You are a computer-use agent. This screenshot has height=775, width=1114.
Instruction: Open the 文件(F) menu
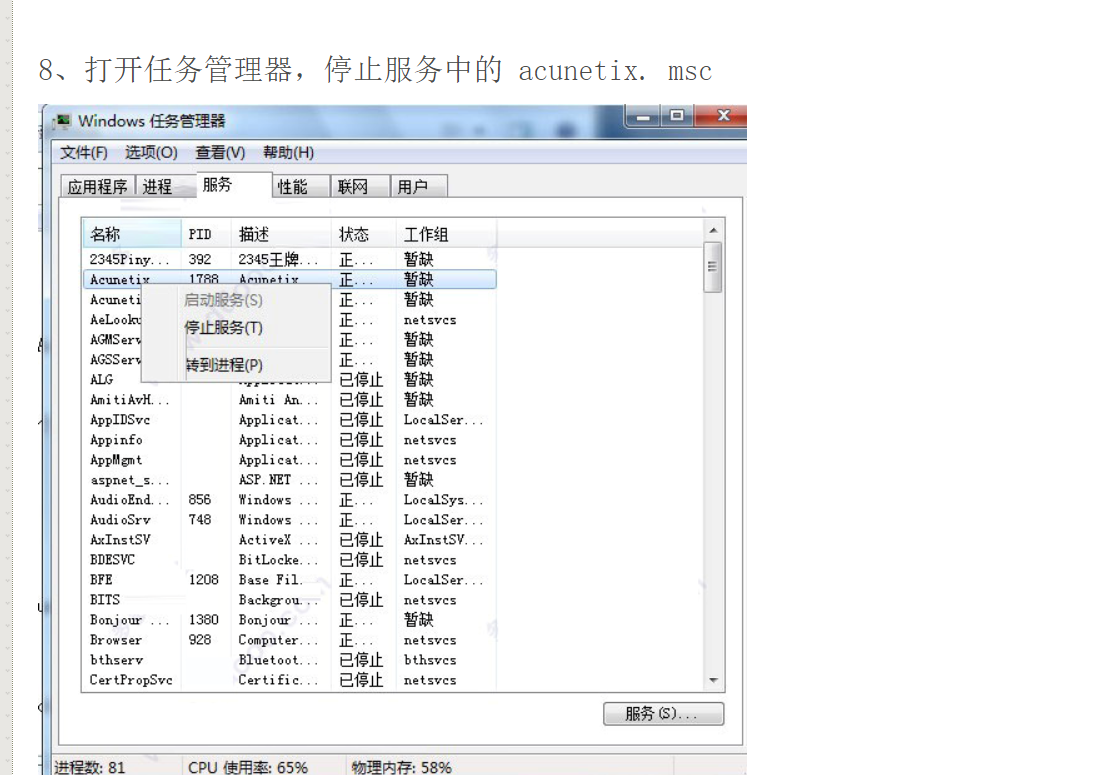[83, 153]
